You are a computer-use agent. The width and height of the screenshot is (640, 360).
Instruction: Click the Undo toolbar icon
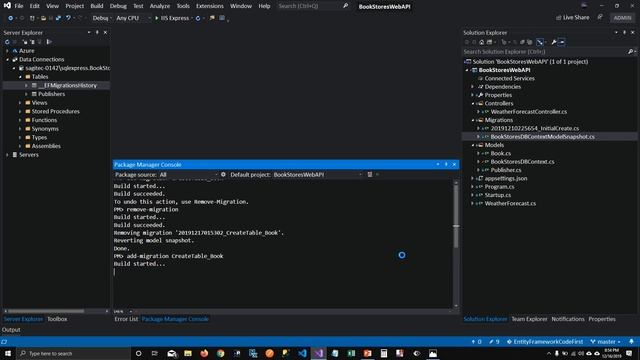pyautogui.click(x=68, y=18)
